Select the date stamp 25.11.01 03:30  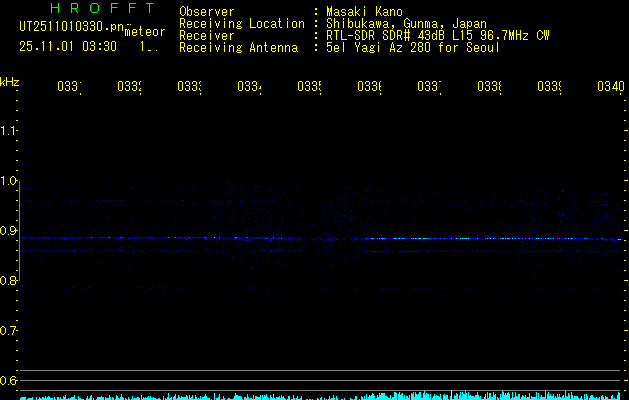click(68, 47)
